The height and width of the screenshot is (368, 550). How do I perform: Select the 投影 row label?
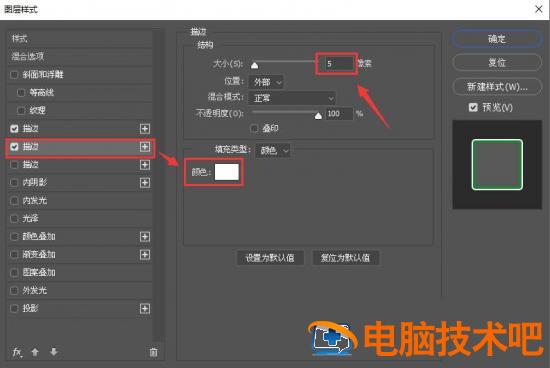click(x=31, y=308)
